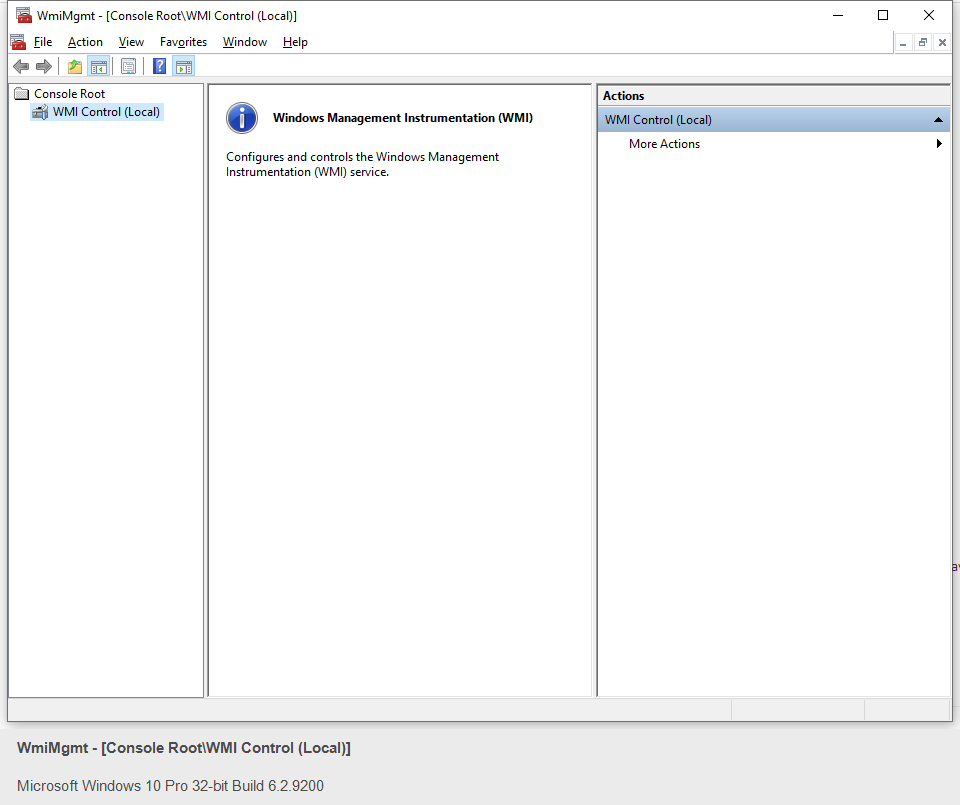Click the Console Root folder icon
This screenshot has height=805, width=960.
[22, 94]
